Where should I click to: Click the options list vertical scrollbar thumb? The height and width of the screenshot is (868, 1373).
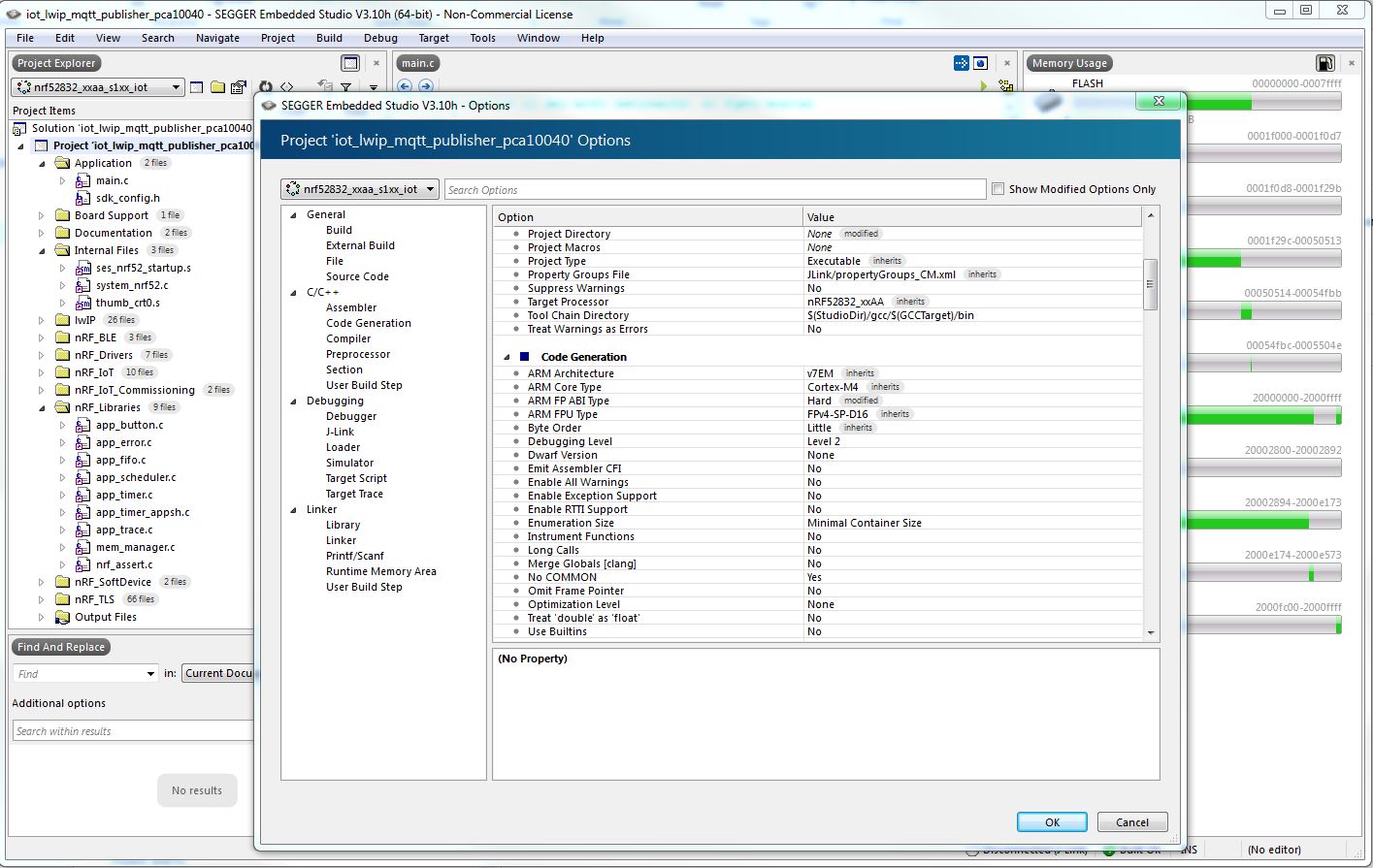(1151, 284)
